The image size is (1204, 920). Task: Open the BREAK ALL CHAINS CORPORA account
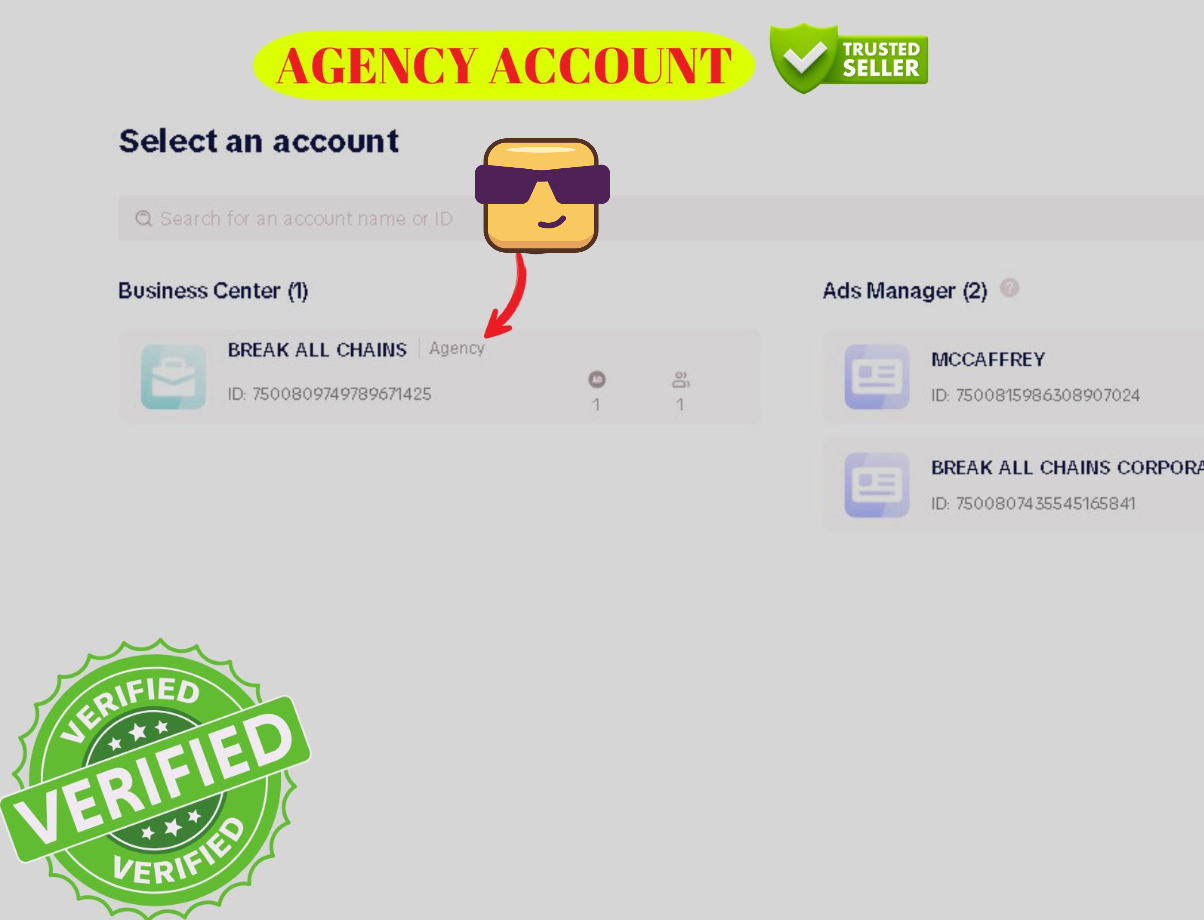(x=1013, y=485)
